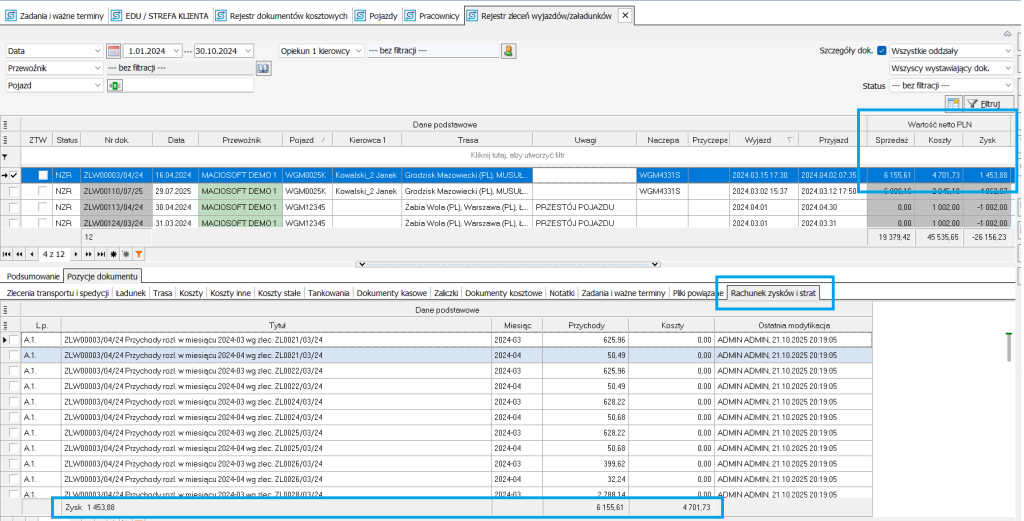The width and height of the screenshot is (1024, 521).
Task: Select the Podsumowanie tab
Action: pos(31,275)
